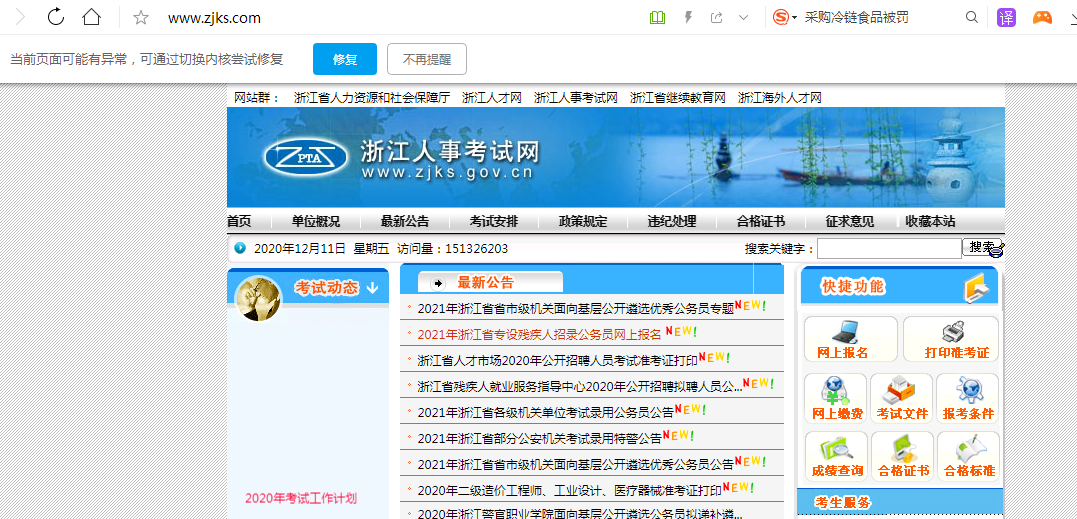Click the 考试动态 down arrow
The width and height of the screenshot is (1077, 519).
(372, 288)
